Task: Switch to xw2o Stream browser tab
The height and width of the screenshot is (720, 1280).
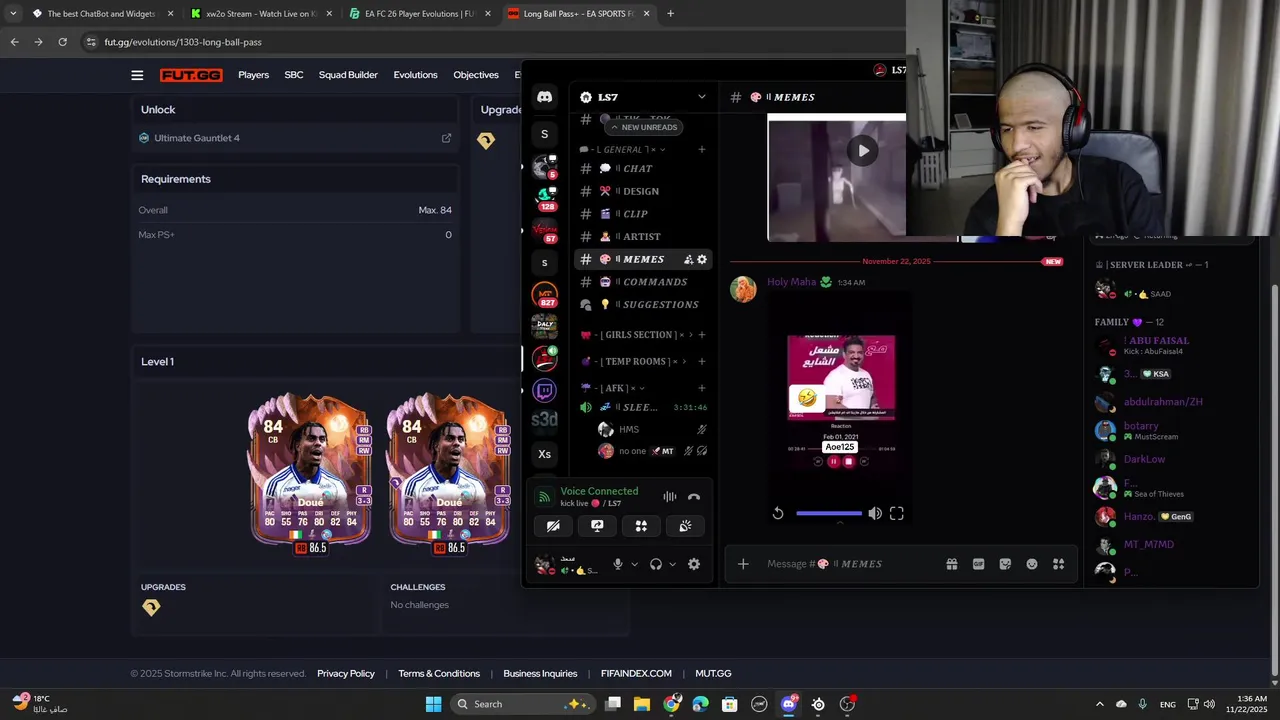Action: 262,14
